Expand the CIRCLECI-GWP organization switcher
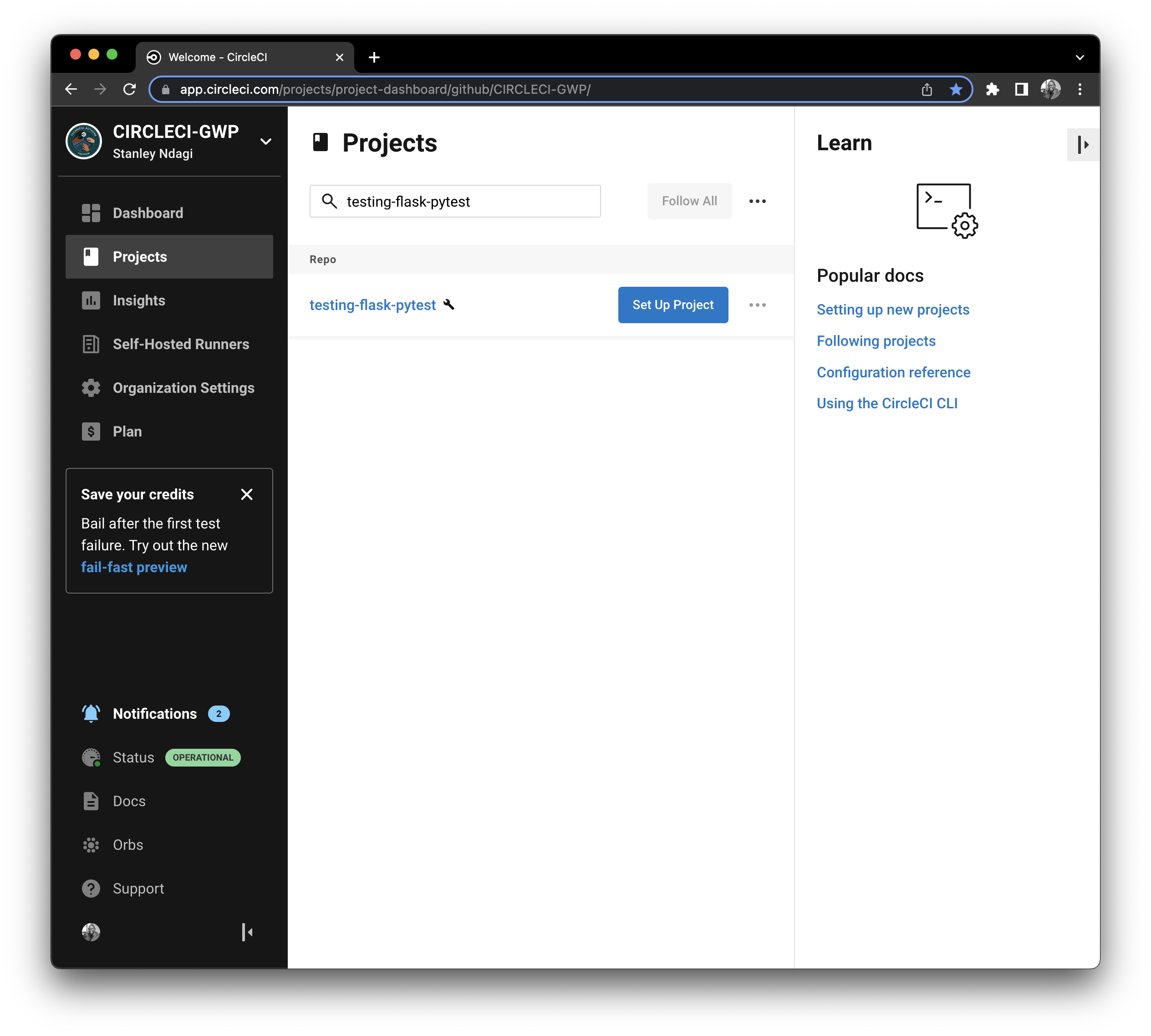1151x1036 pixels. coord(265,142)
